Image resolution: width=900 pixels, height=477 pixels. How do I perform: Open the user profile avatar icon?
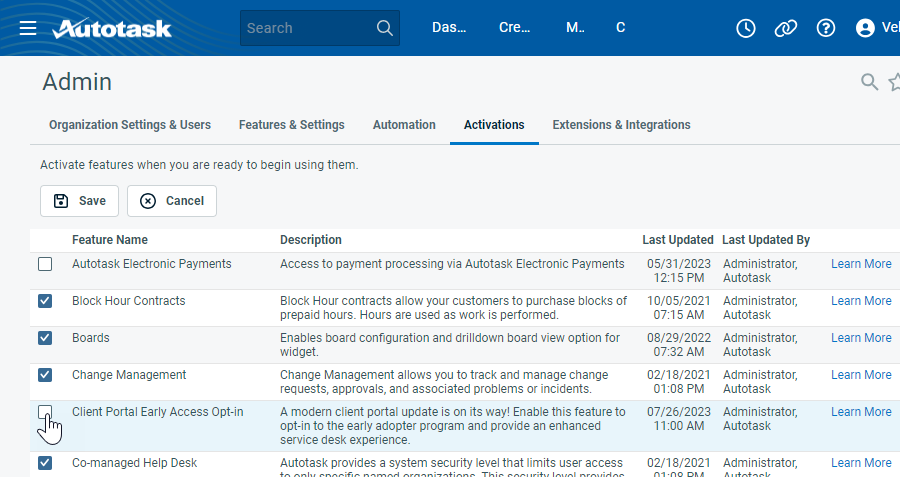click(x=865, y=28)
